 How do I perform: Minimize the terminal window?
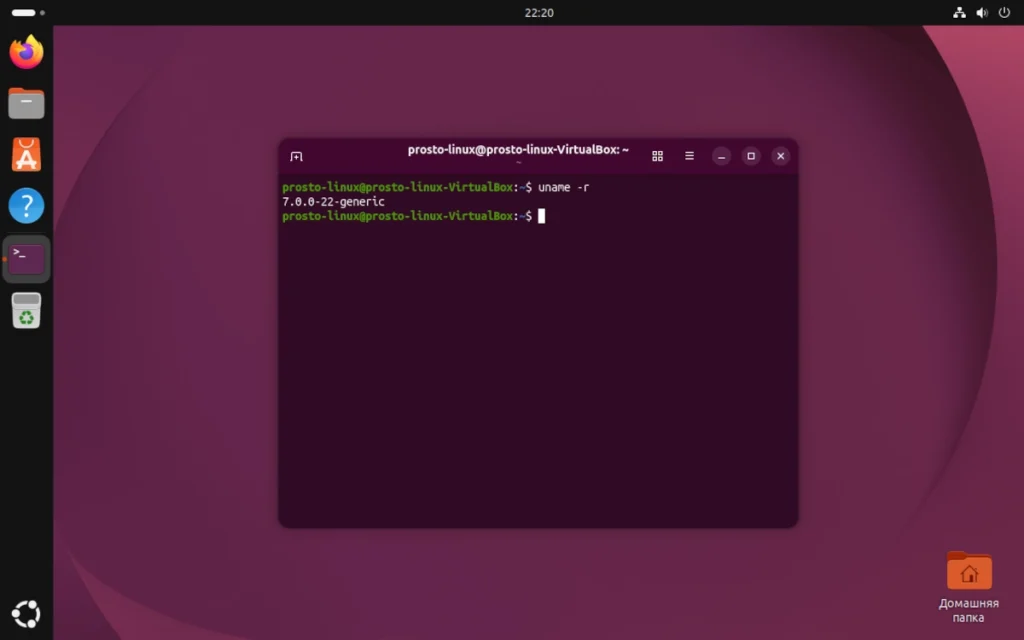point(721,156)
